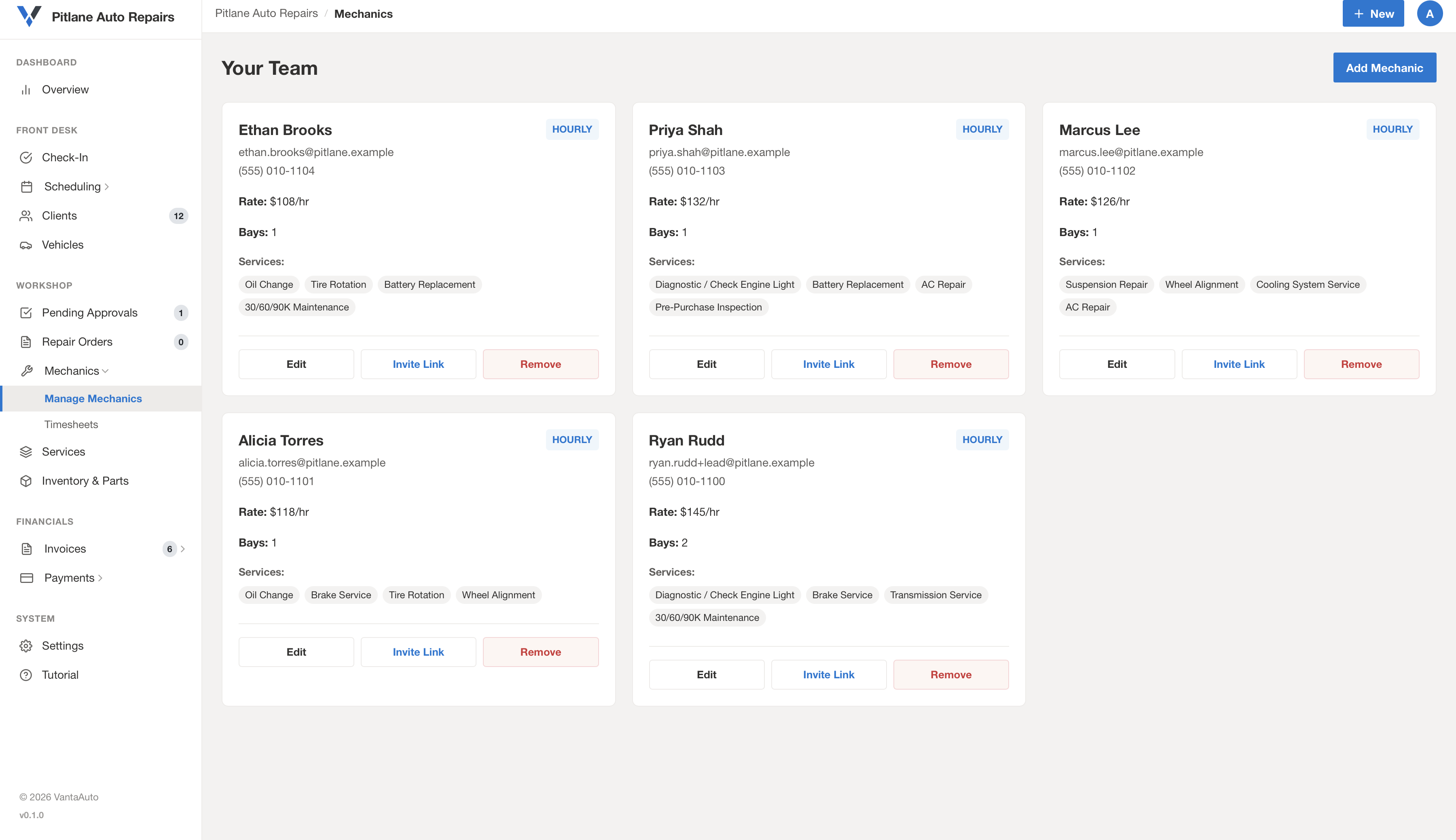Click the Scheduling calendar icon
1456x840 pixels.
27,187
